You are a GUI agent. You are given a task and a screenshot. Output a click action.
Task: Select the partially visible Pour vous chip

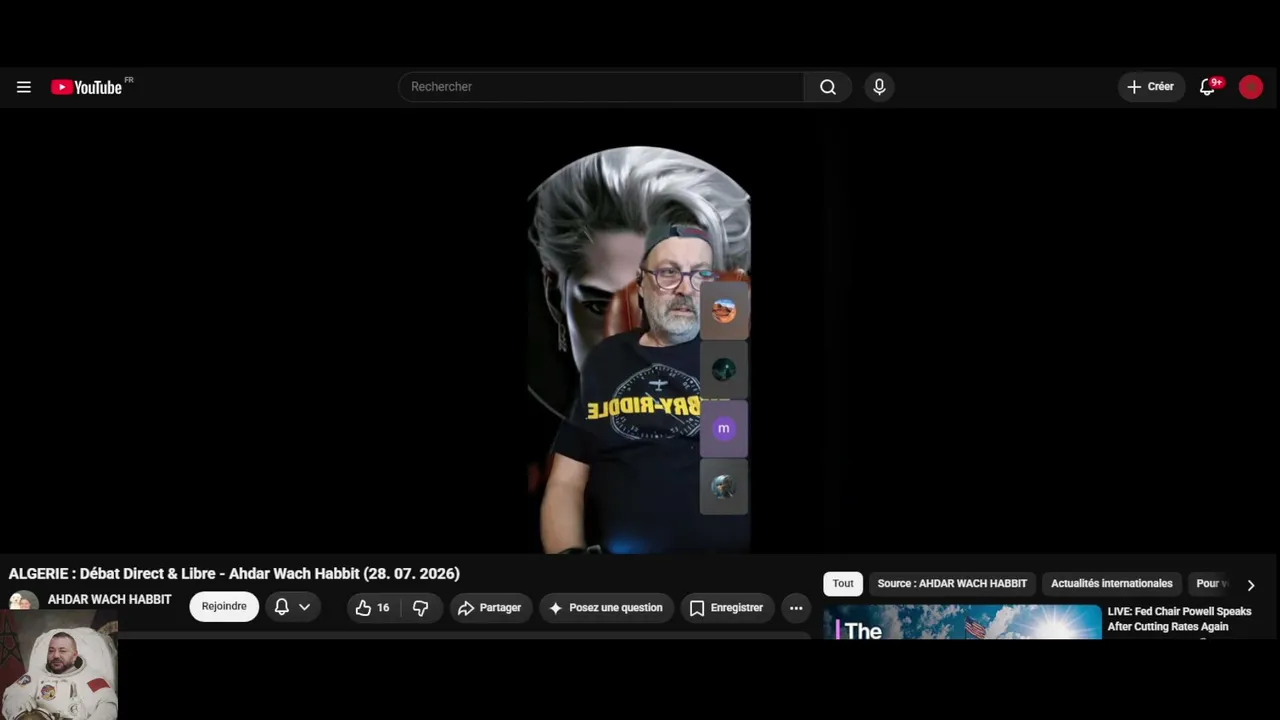[1211, 584]
